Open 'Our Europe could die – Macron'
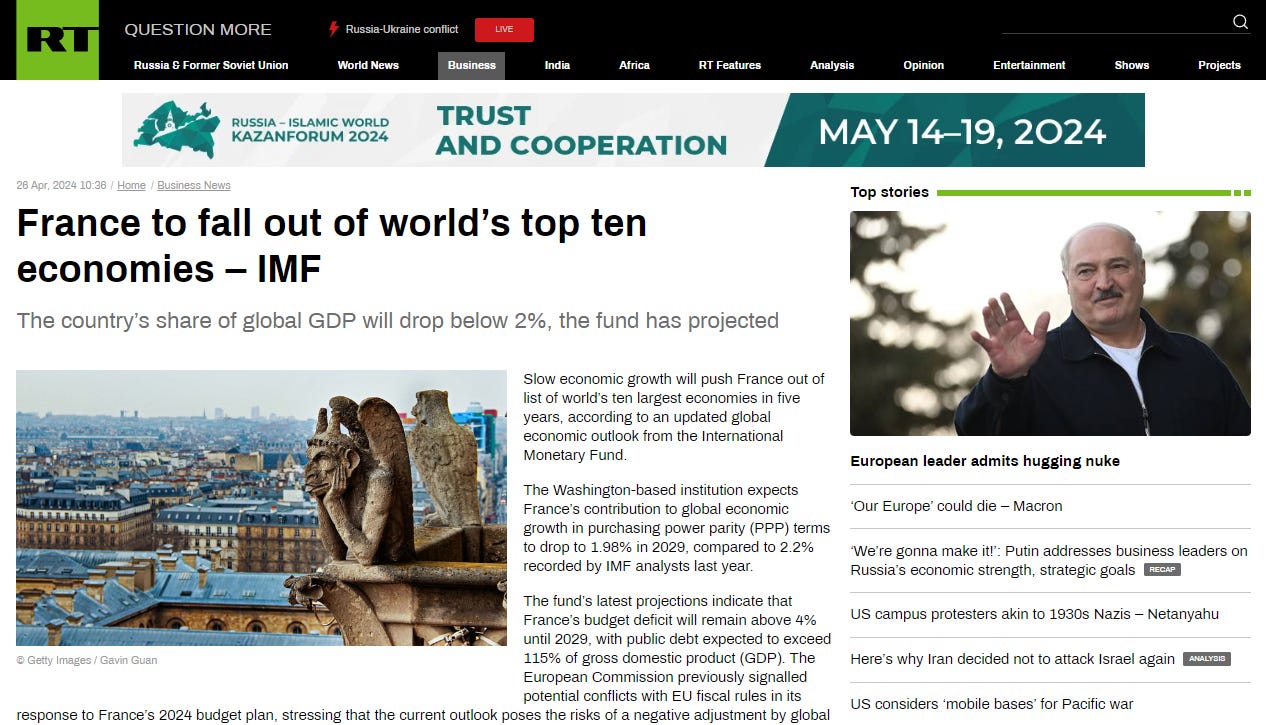The width and height of the screenshot is (1266, 725). (956, 506)
